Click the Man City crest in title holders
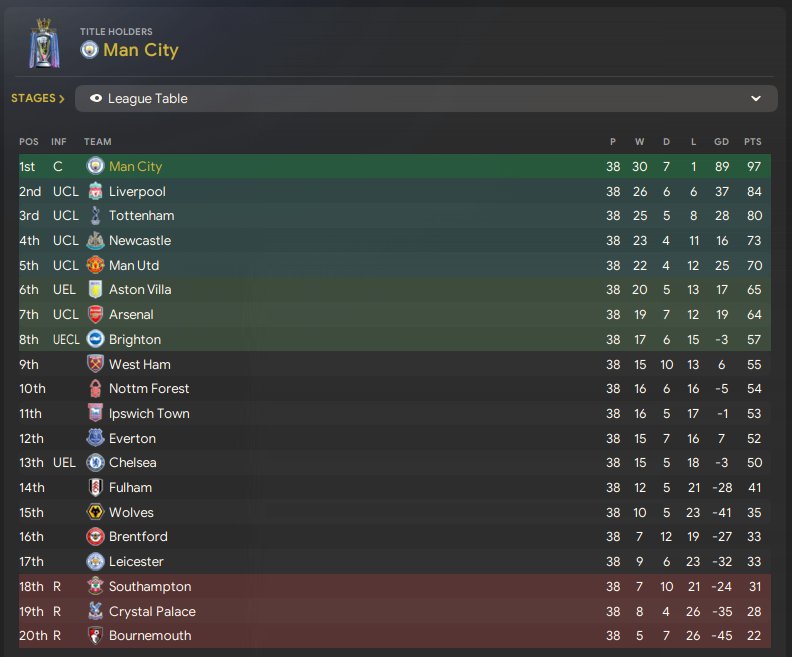 pyautogui.click(x=90, y=50)
